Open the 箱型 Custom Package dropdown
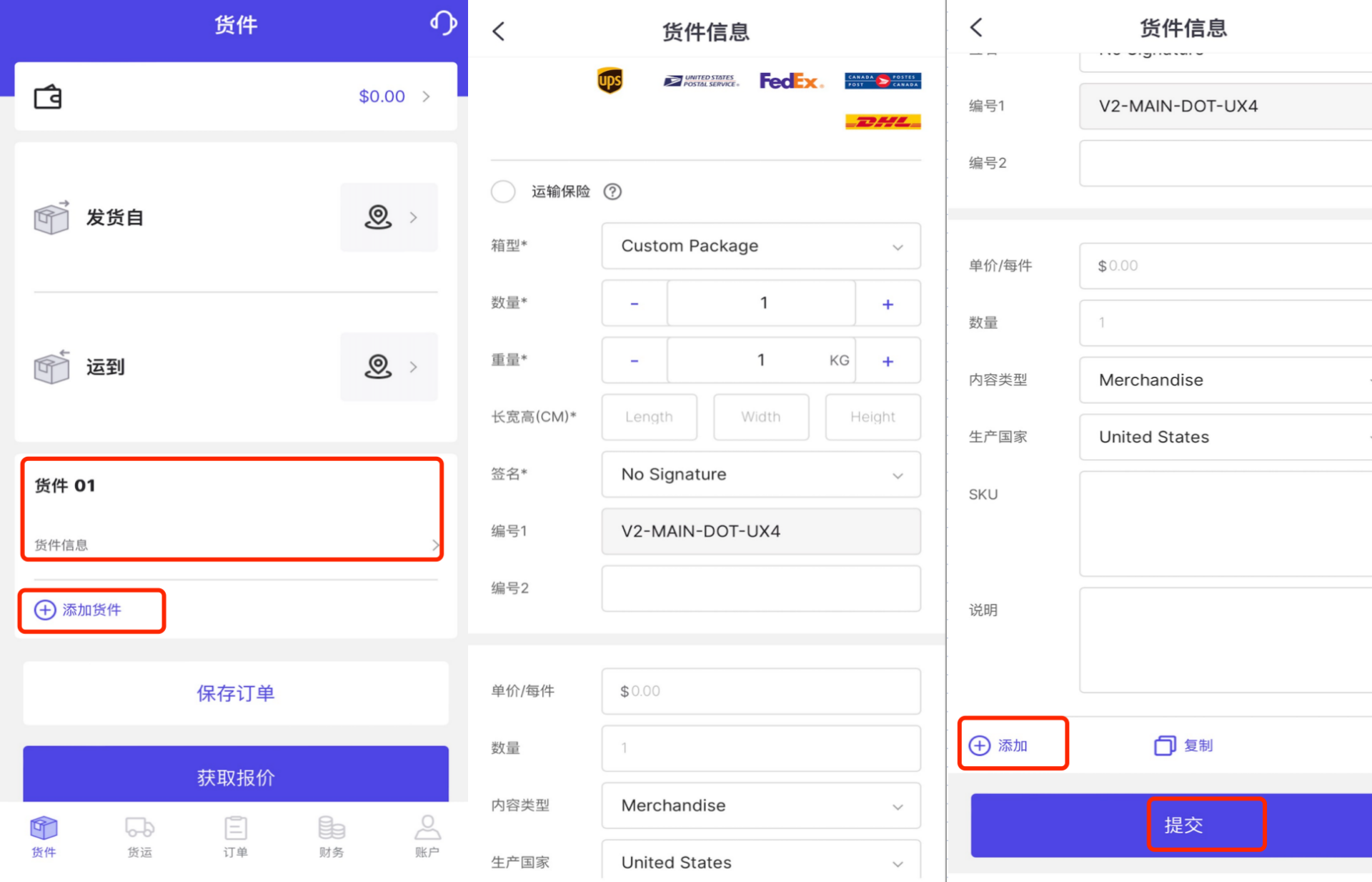This screenshot has width=1372, height=882. pyautogui.click(x=761, y=246)
